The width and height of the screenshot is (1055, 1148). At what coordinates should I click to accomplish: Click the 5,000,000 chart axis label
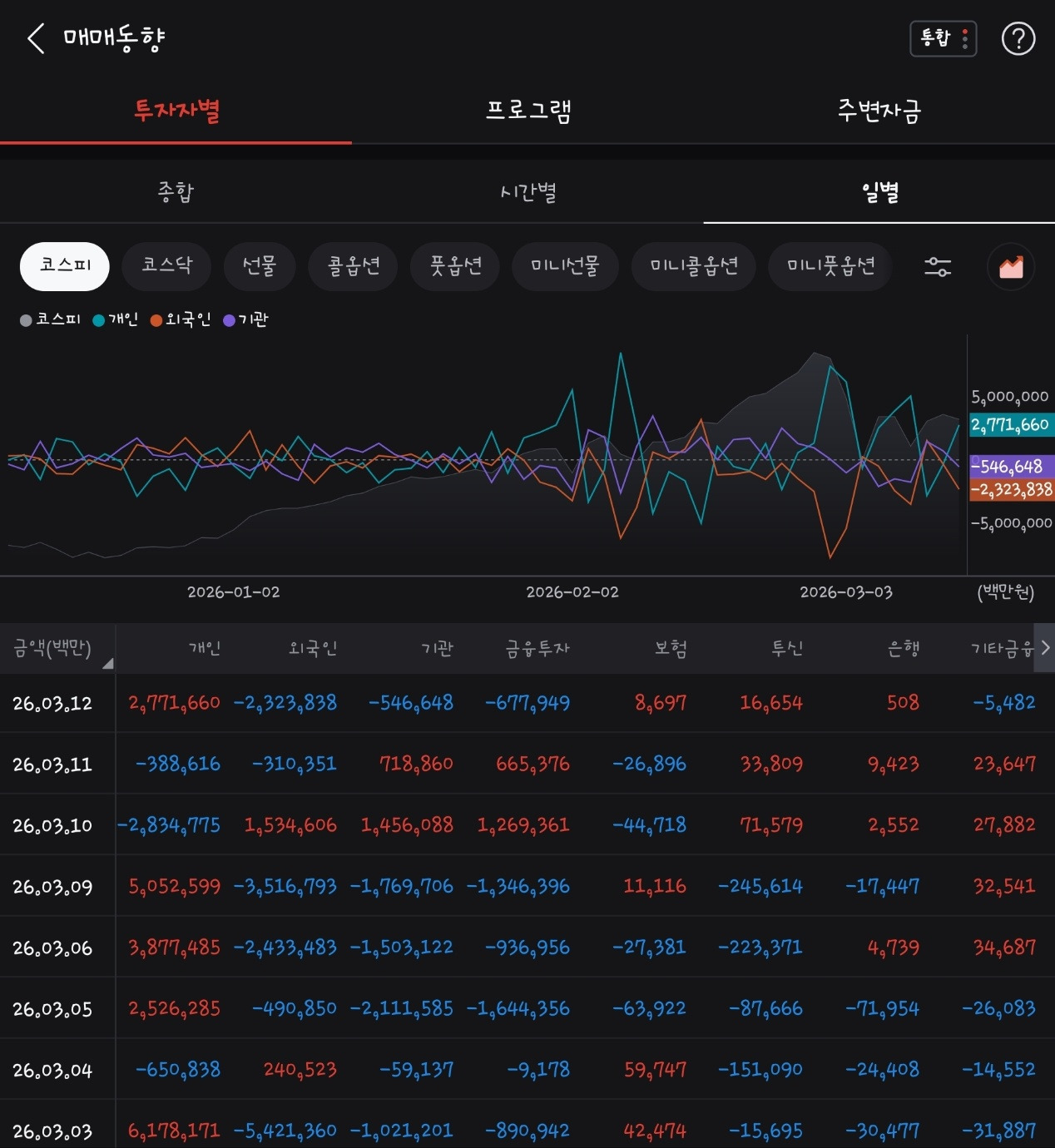click(1010, 397)
